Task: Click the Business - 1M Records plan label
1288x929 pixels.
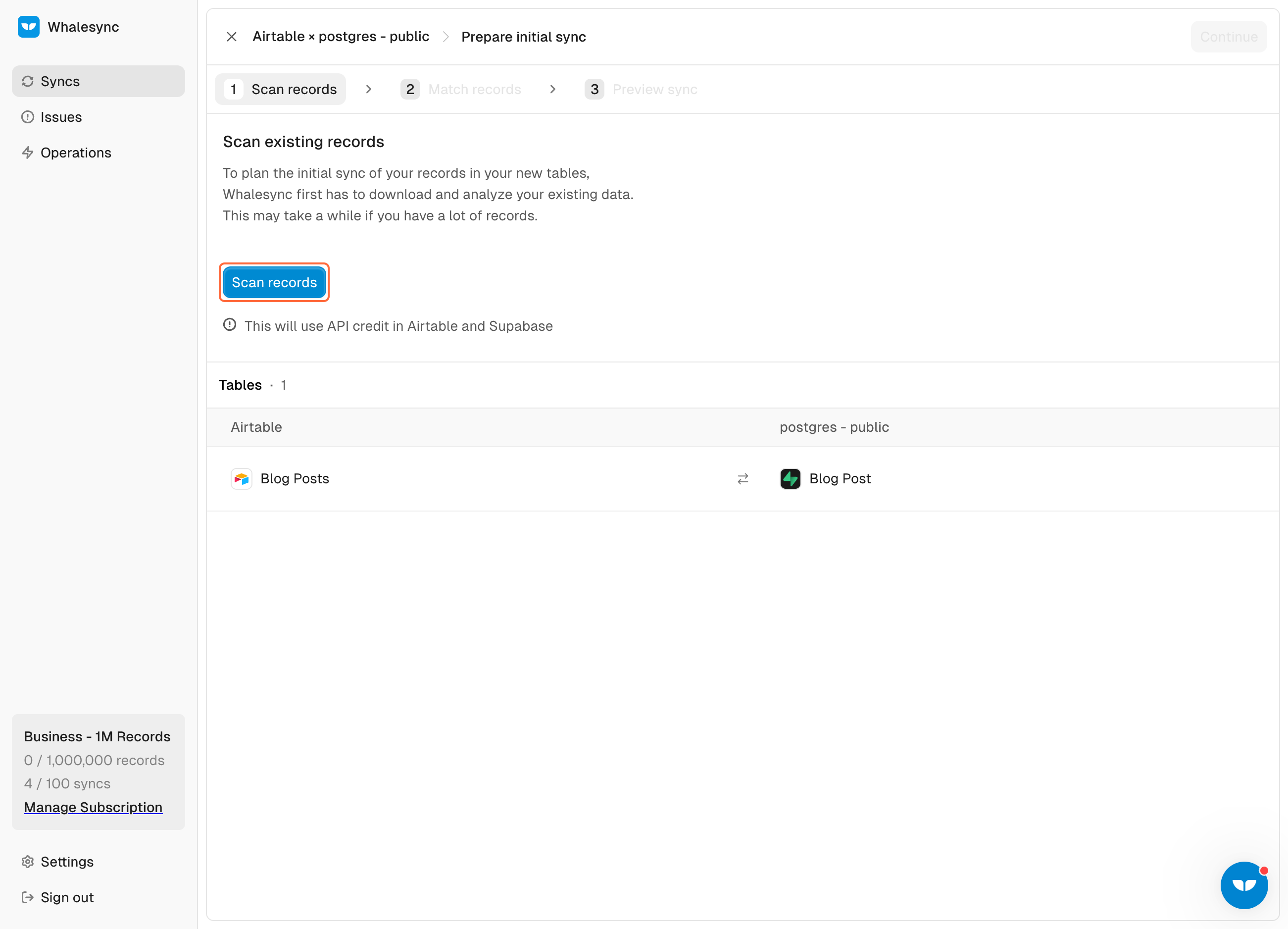Action: 97,736
